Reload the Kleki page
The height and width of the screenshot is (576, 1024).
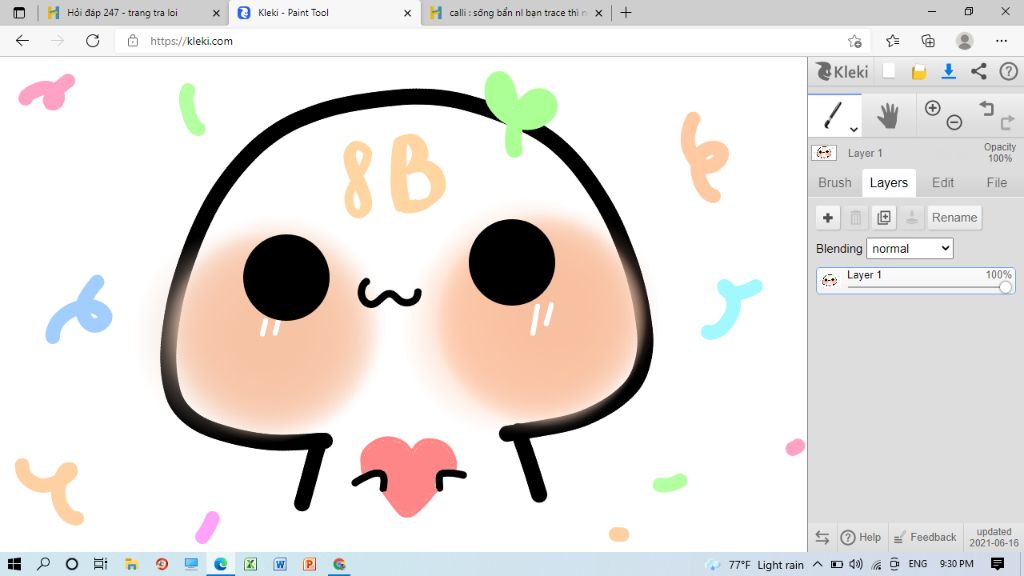(x=93, y=40)
